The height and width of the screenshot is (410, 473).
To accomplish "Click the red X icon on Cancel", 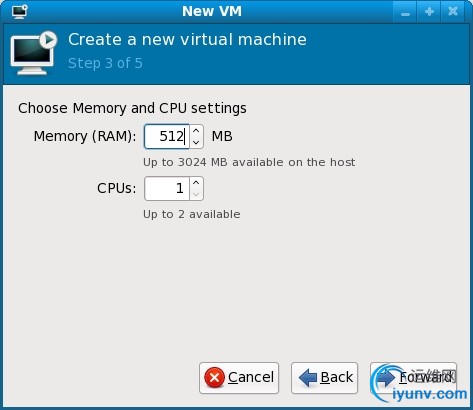I will [x=215, y=378].
